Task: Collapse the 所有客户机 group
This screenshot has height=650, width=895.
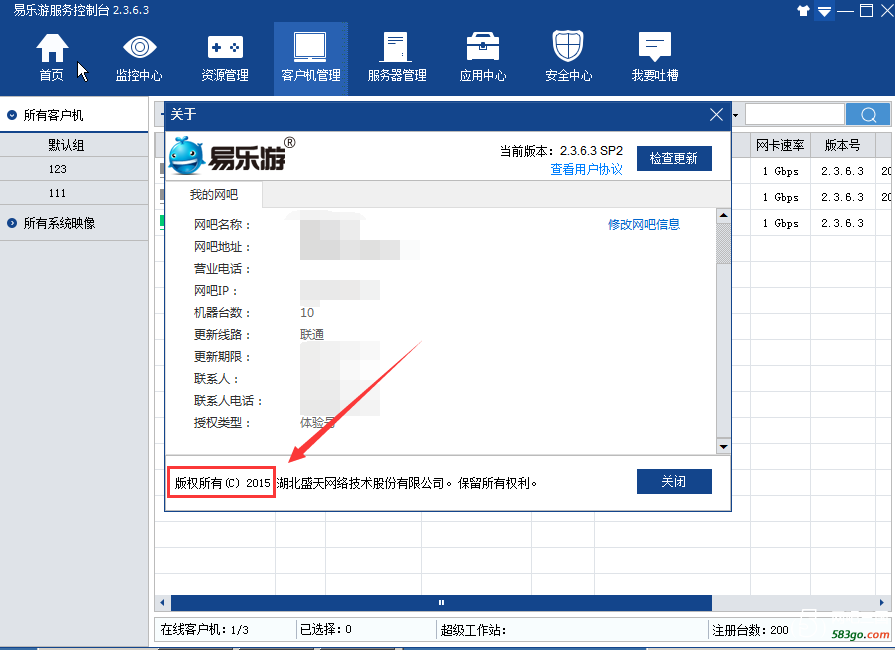Action: (x=12, y=115)
